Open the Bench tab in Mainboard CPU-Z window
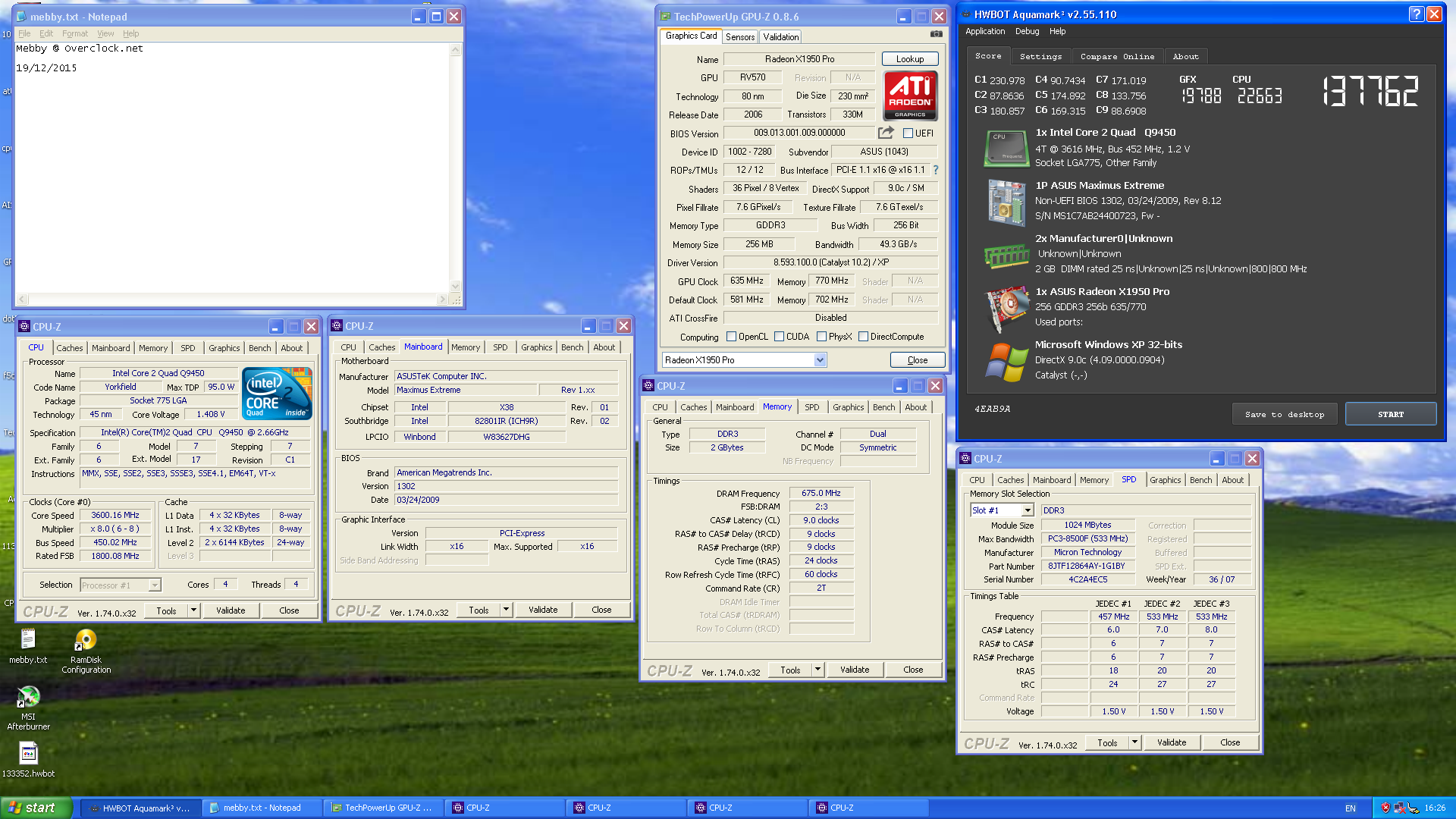Viewport: 1456px width, 819px height. pyautogui.click(x=572, y=347)
